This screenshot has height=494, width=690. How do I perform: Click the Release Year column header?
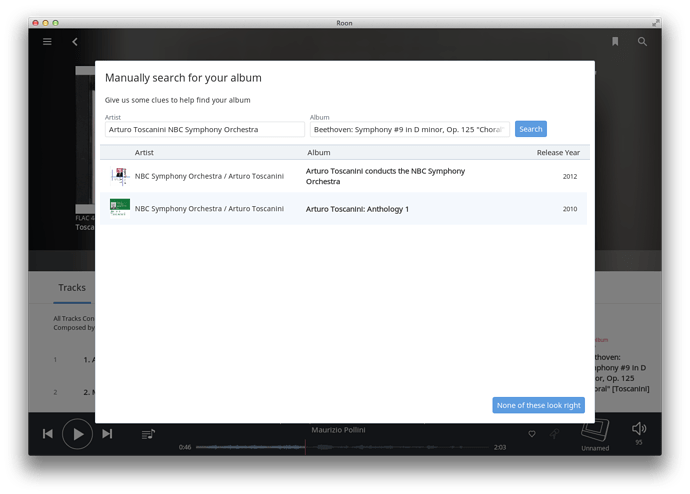pos(558,153)
